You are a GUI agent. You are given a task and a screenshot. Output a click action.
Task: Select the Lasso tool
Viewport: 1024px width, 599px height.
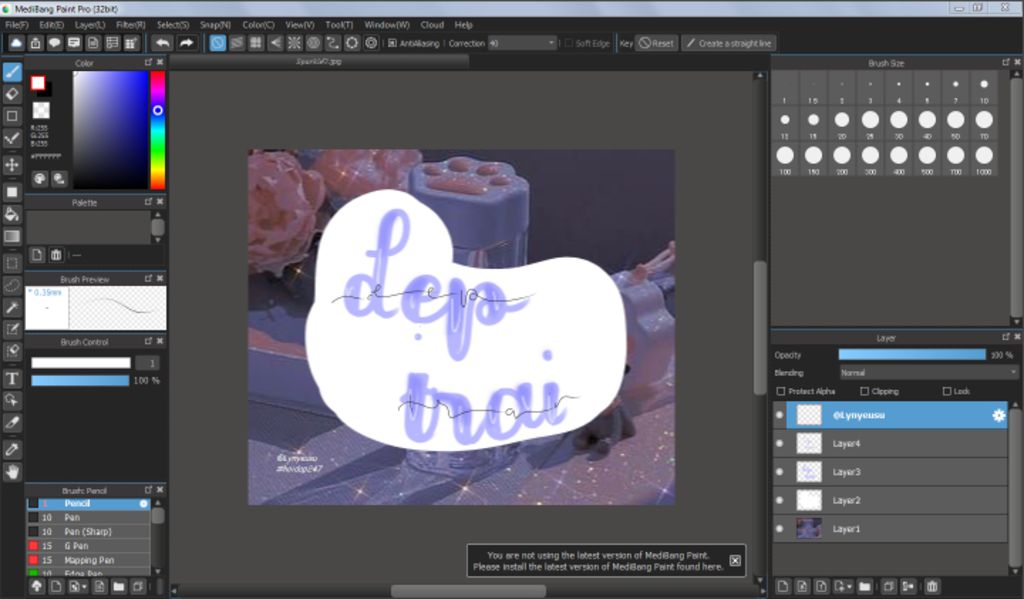click(12, 285)
